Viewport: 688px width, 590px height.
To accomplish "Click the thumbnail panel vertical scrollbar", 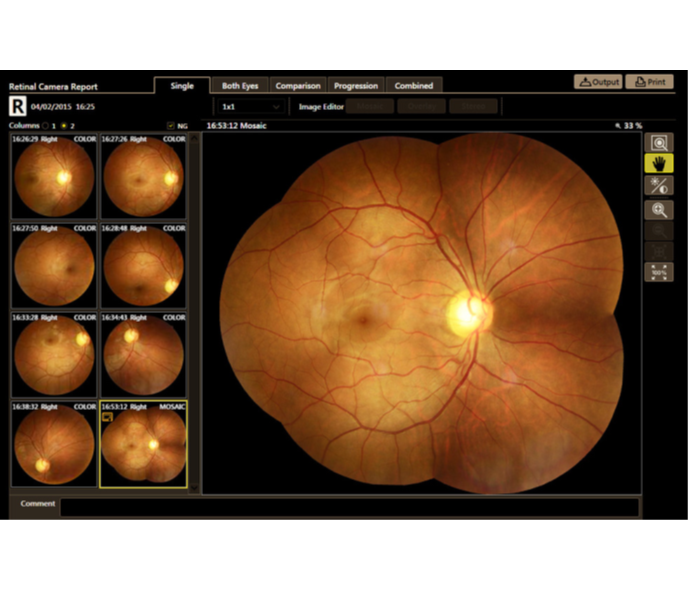I will tap(194, 313).
